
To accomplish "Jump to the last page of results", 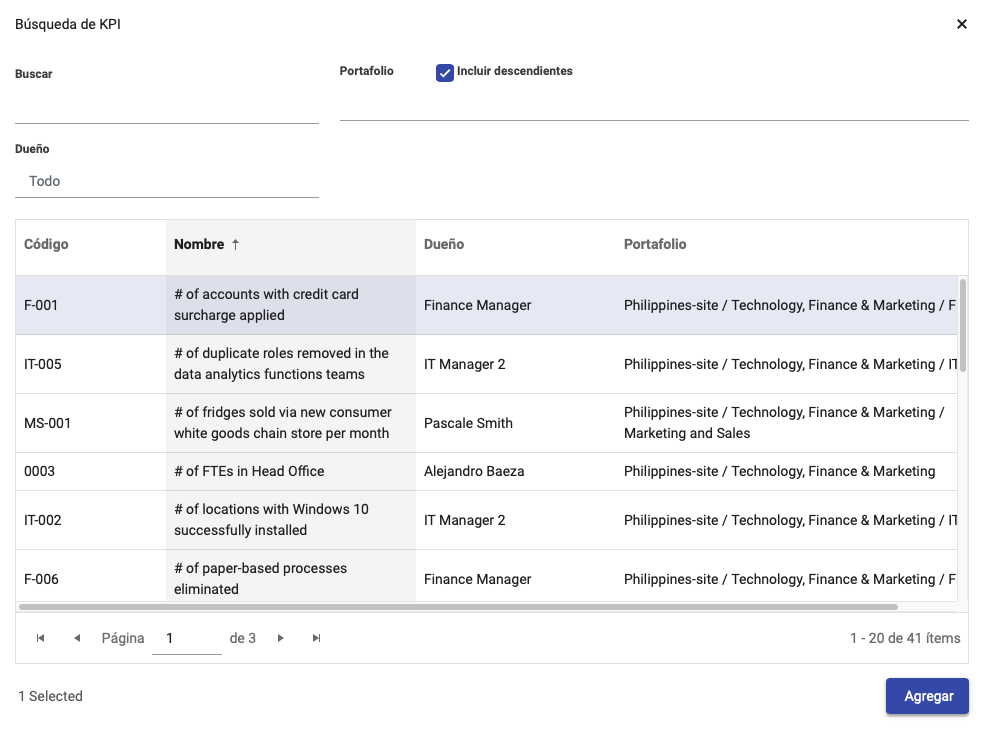I will [x=316, y=638].
